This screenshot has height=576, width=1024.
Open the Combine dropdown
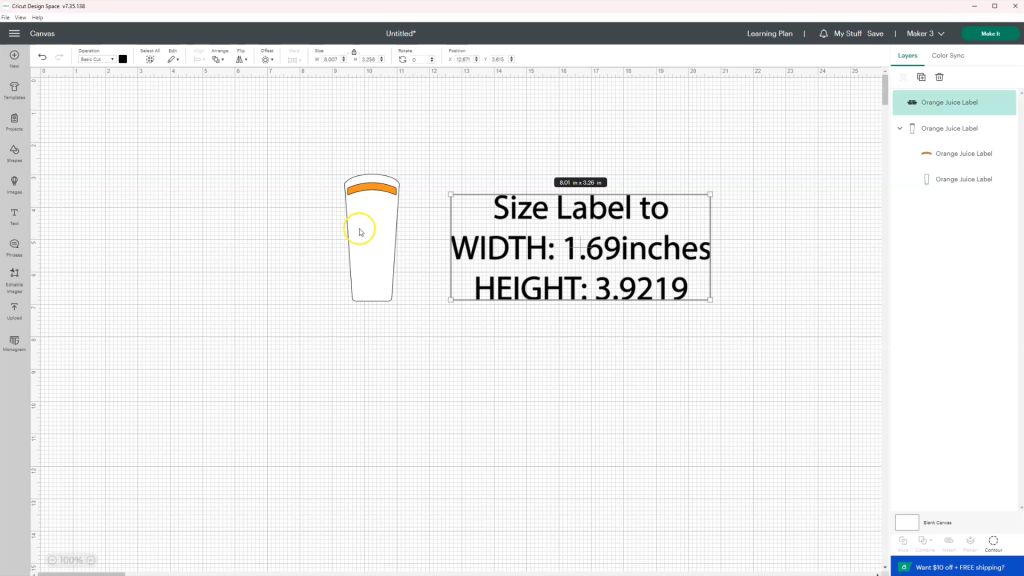925,543
